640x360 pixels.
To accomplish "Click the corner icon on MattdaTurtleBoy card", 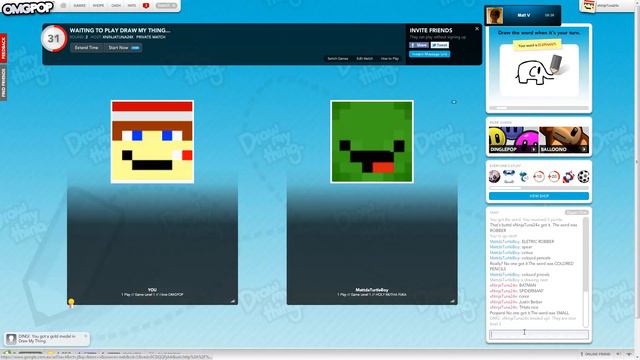I will tap(452, 301).
